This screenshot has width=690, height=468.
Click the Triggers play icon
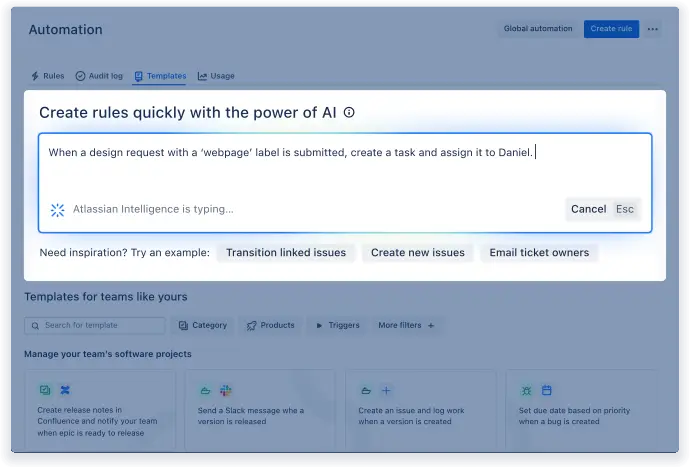click(319, 326)
